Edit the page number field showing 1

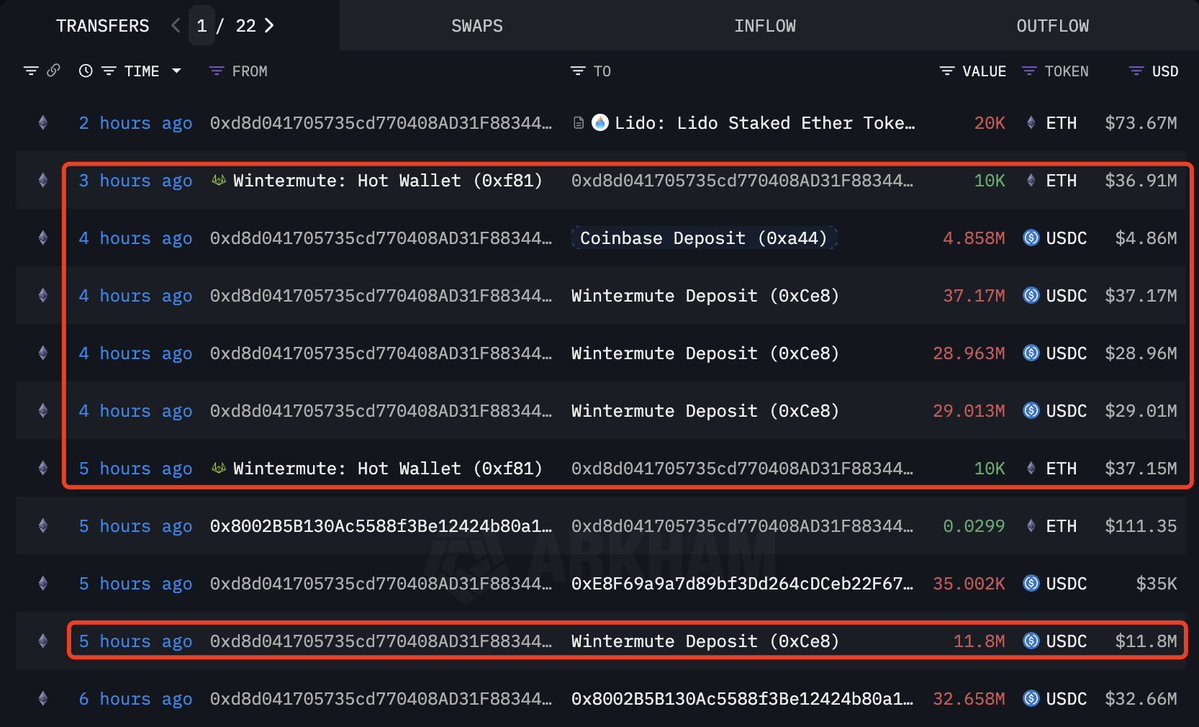(202, 26)
